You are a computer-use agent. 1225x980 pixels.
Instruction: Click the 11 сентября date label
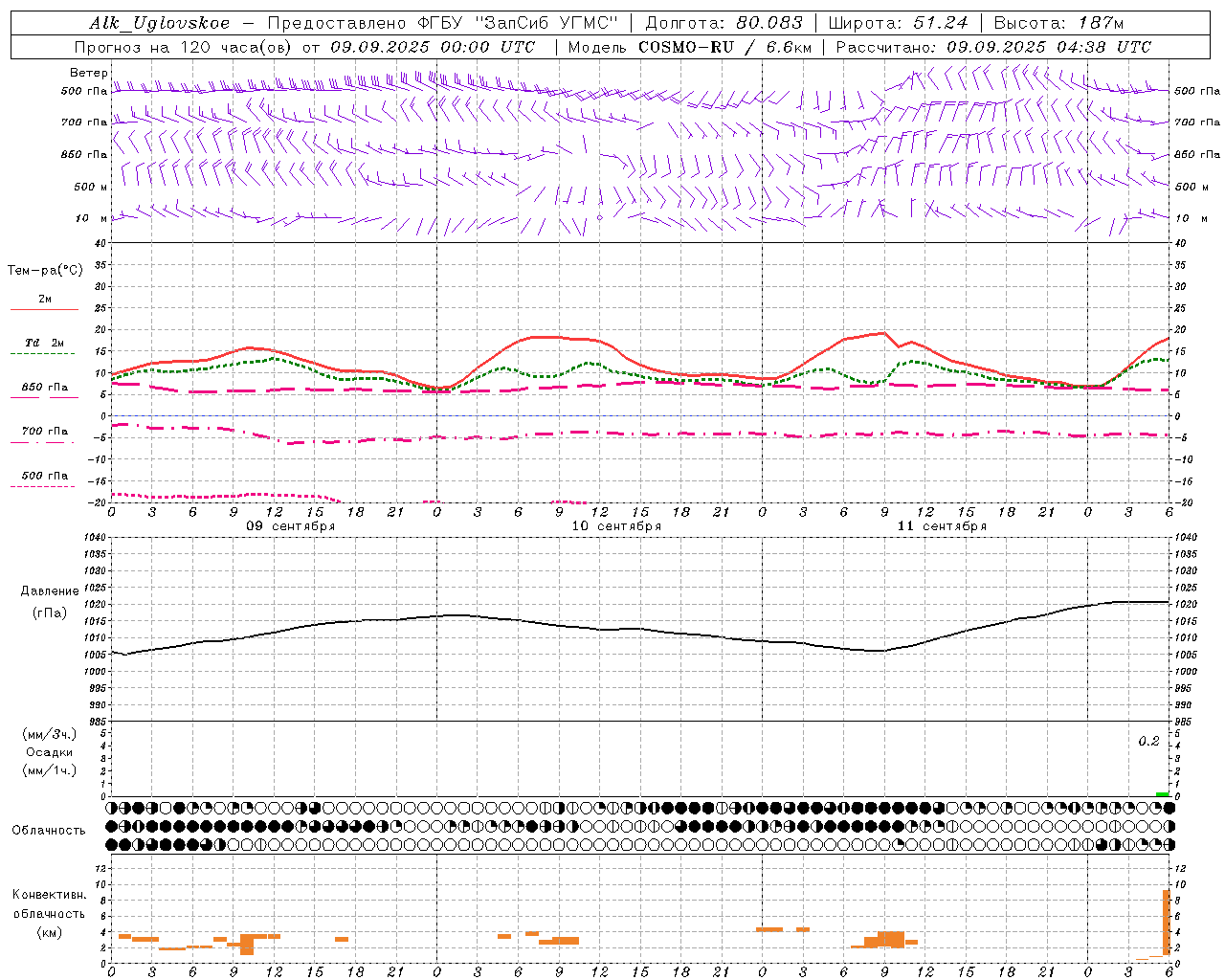click(942, 526)
